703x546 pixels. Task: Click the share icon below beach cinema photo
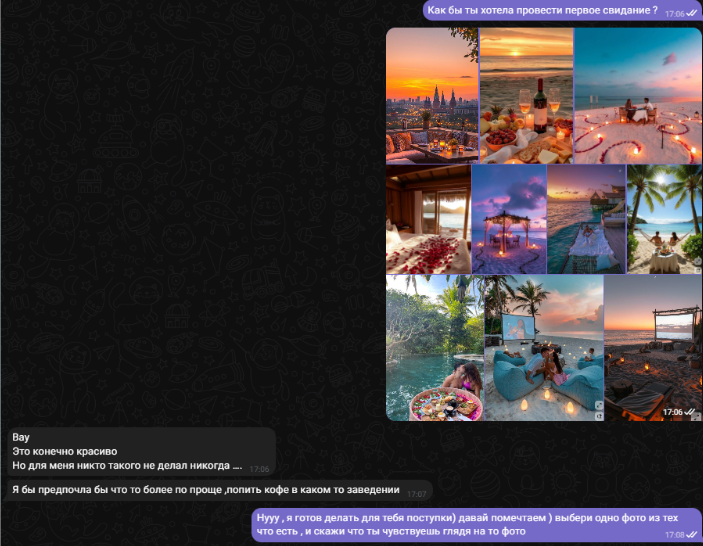click(598, 415)
